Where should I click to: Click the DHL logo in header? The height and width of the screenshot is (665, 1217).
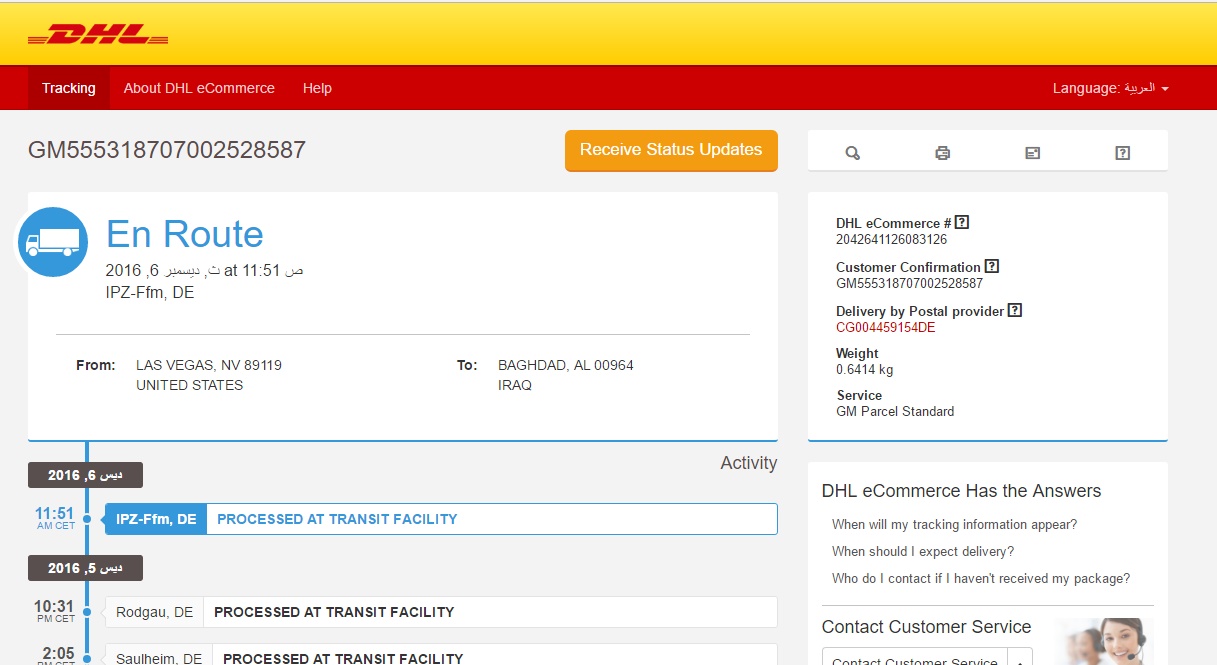[98, 35]
